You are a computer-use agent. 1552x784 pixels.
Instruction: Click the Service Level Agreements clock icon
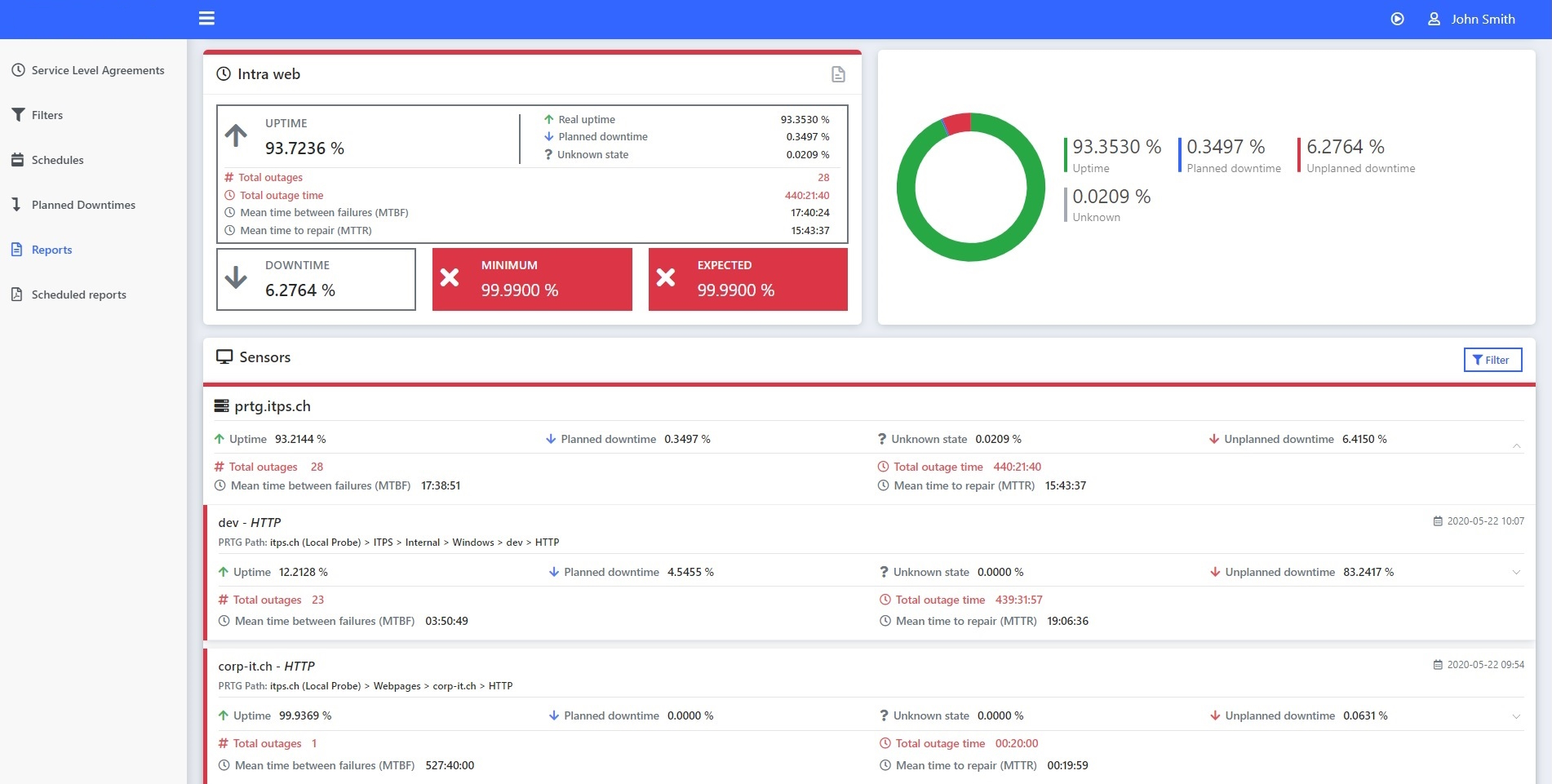click(18, 70)
